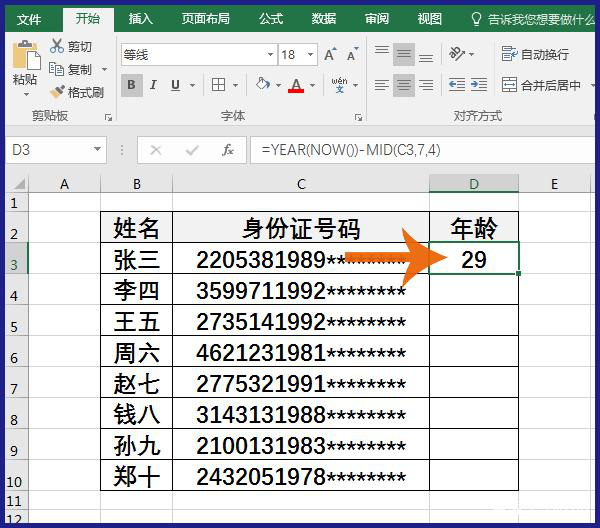600x528 pixels.
Task: Apply red font color A
Action: pyautogui.click(x=296, y=85)
